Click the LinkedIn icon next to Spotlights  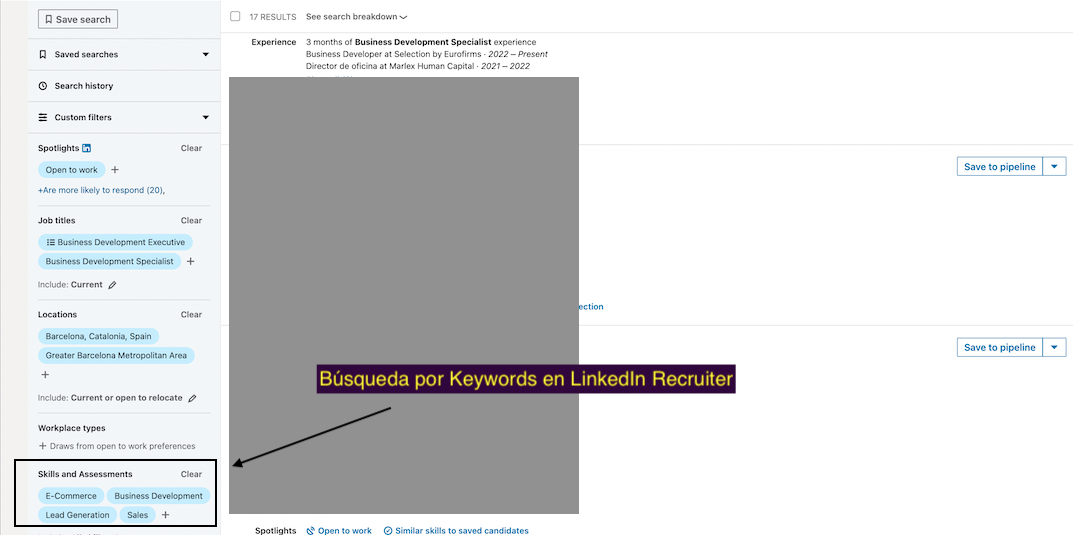coord(87,148)
